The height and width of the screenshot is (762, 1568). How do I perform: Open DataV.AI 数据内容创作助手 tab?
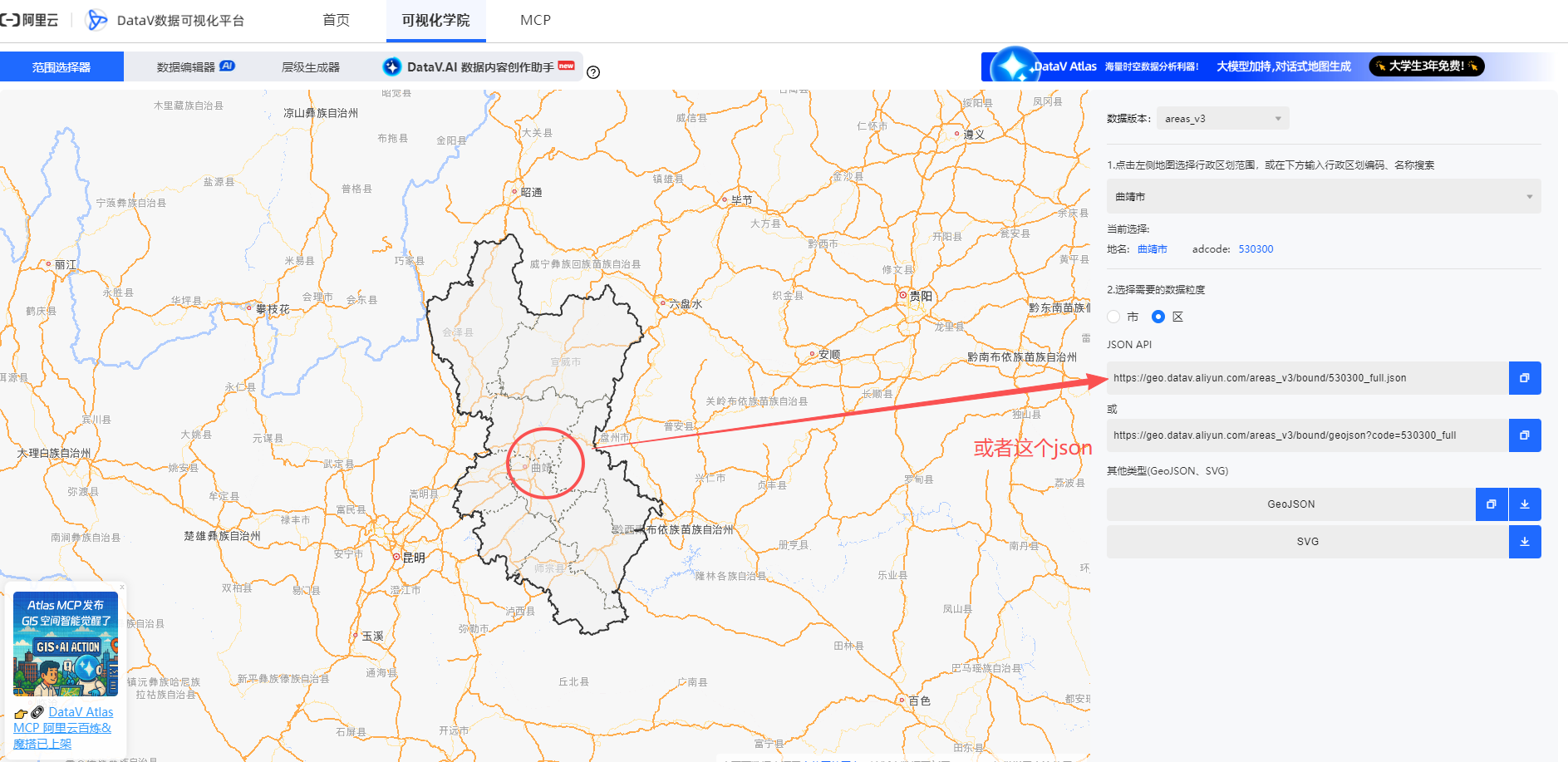pos(479,66)
